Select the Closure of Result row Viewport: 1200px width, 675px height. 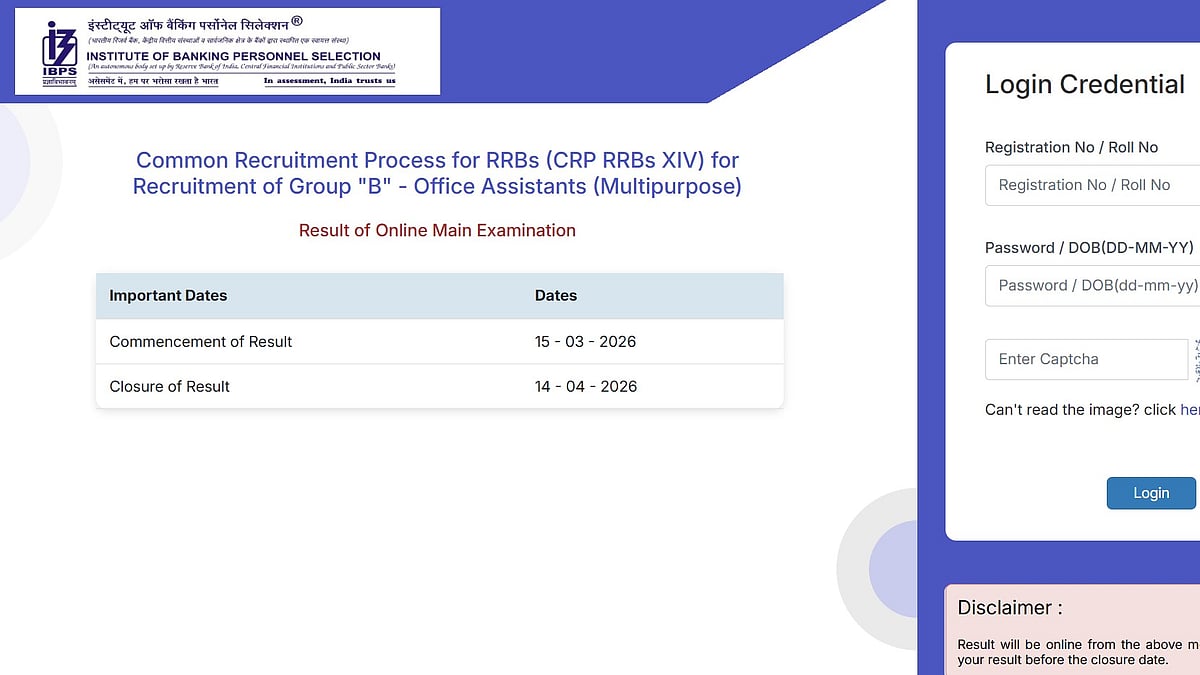(x=170, y=387)
